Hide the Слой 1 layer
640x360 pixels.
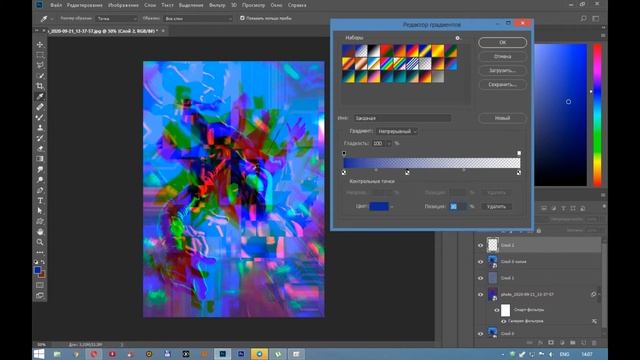[480, 278]
